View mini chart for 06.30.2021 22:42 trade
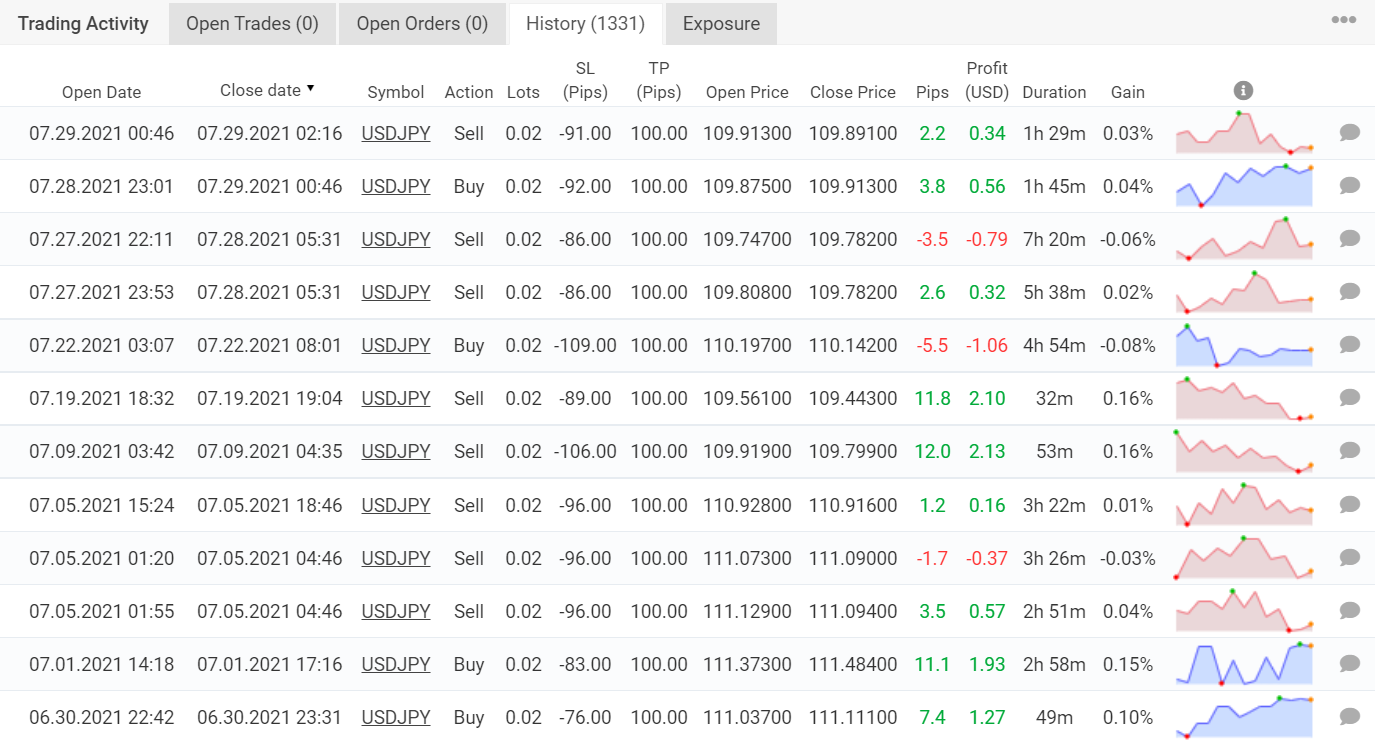 pyautogui.click(x=1244, y=717)
